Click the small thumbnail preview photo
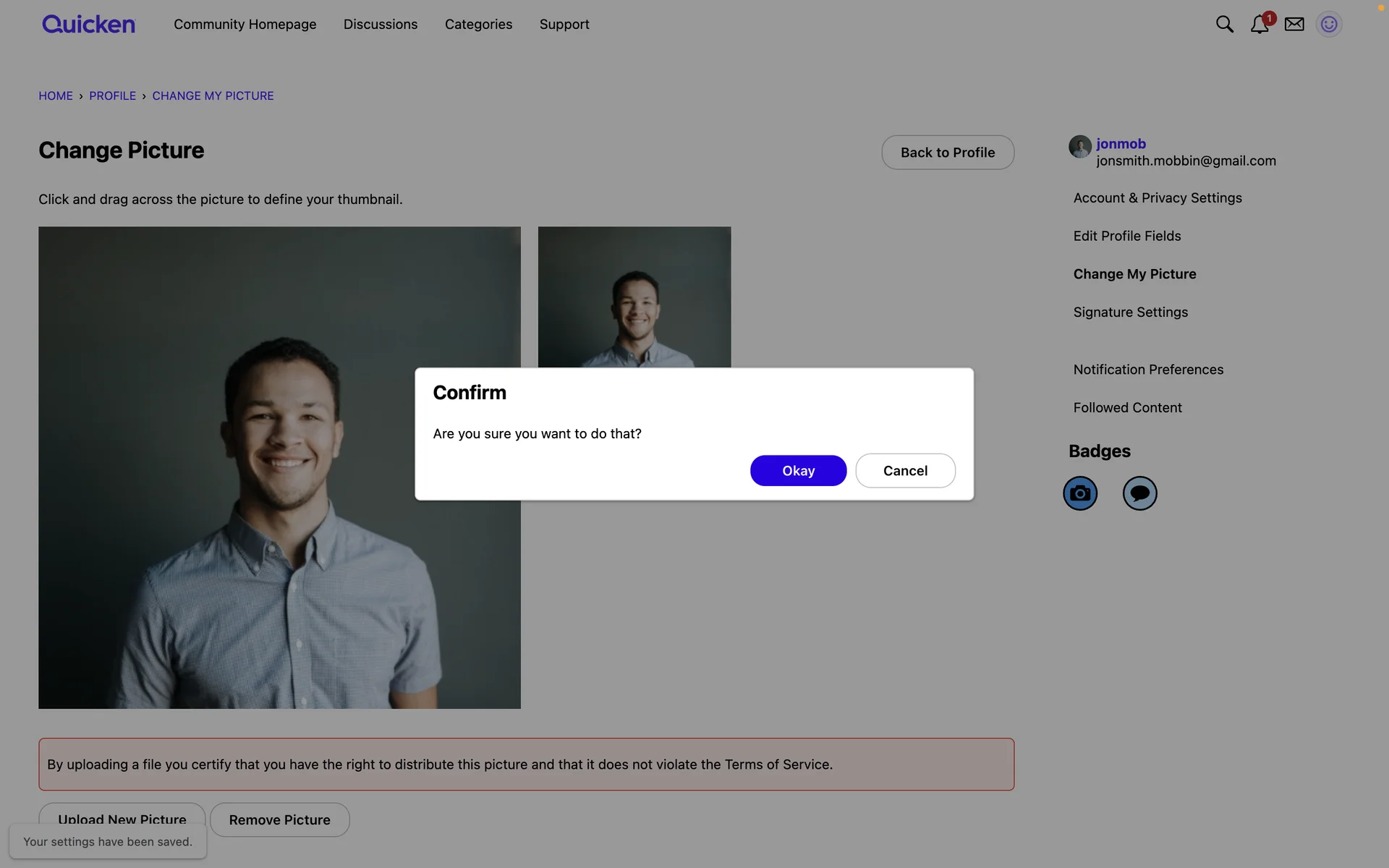 634,297
